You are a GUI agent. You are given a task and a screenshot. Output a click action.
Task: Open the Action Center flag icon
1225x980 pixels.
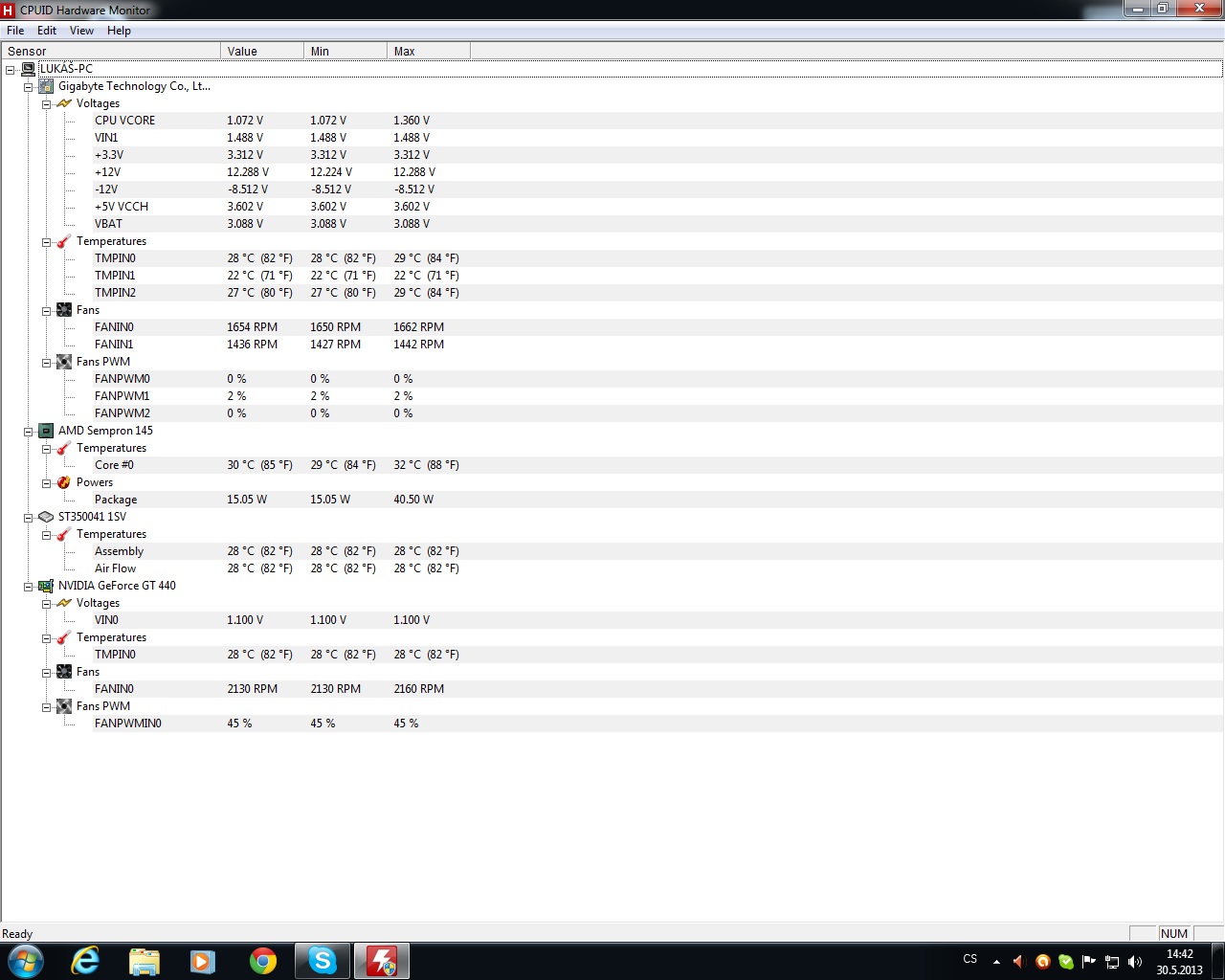(1089, 961)
